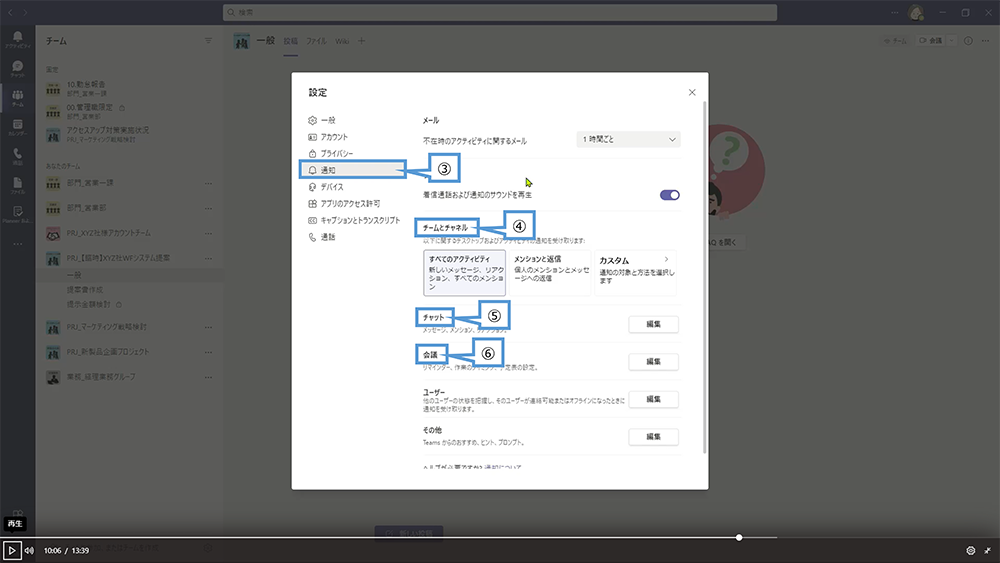Open デバイス settings with headset icon

tap(326, 187)
